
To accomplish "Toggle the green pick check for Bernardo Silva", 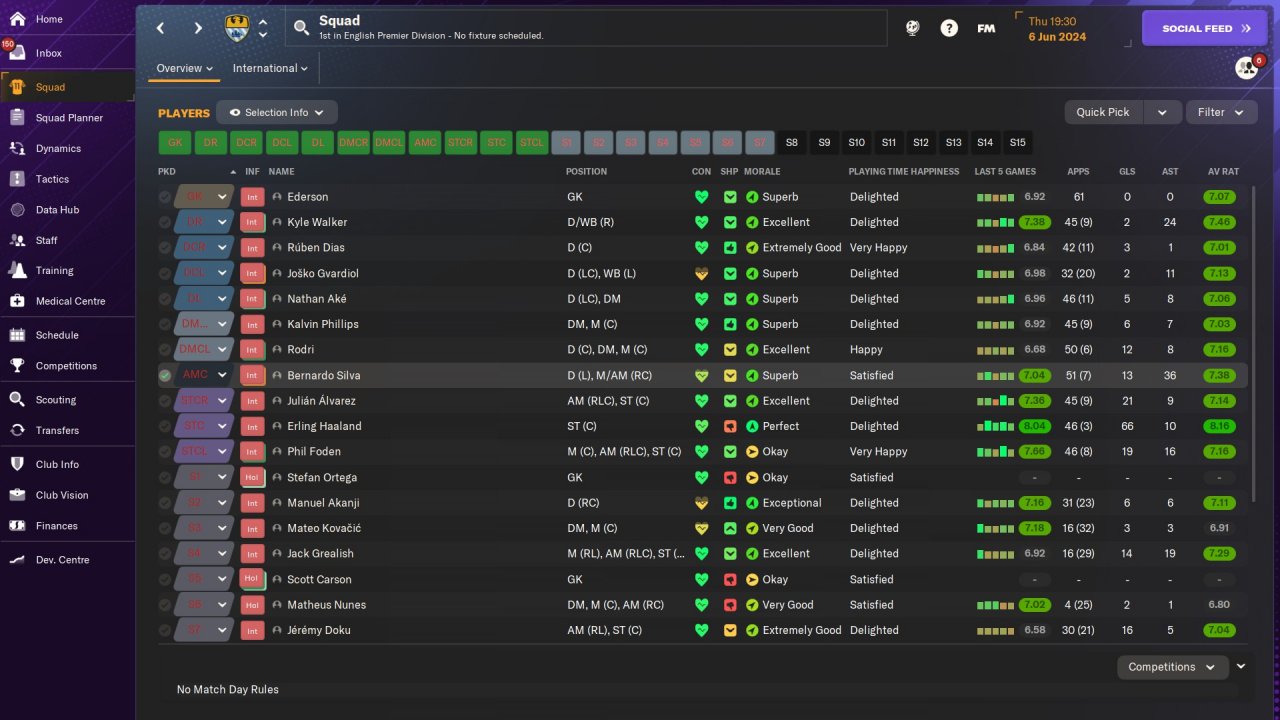I will click(165, 375).
